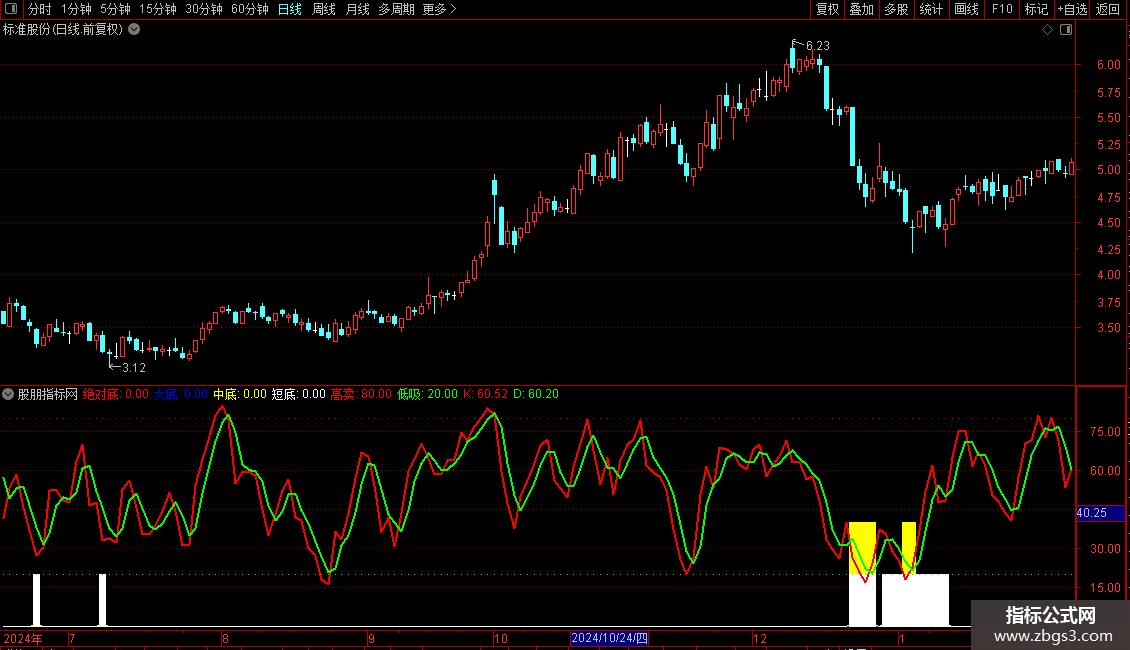Open the 多股 multi-stock view
The height and width of the screenshot is (650, 1130).
(x=896, y=9)
